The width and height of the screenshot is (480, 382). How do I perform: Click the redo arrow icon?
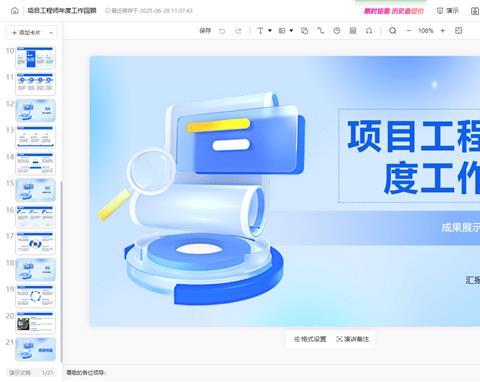[238, 31]
